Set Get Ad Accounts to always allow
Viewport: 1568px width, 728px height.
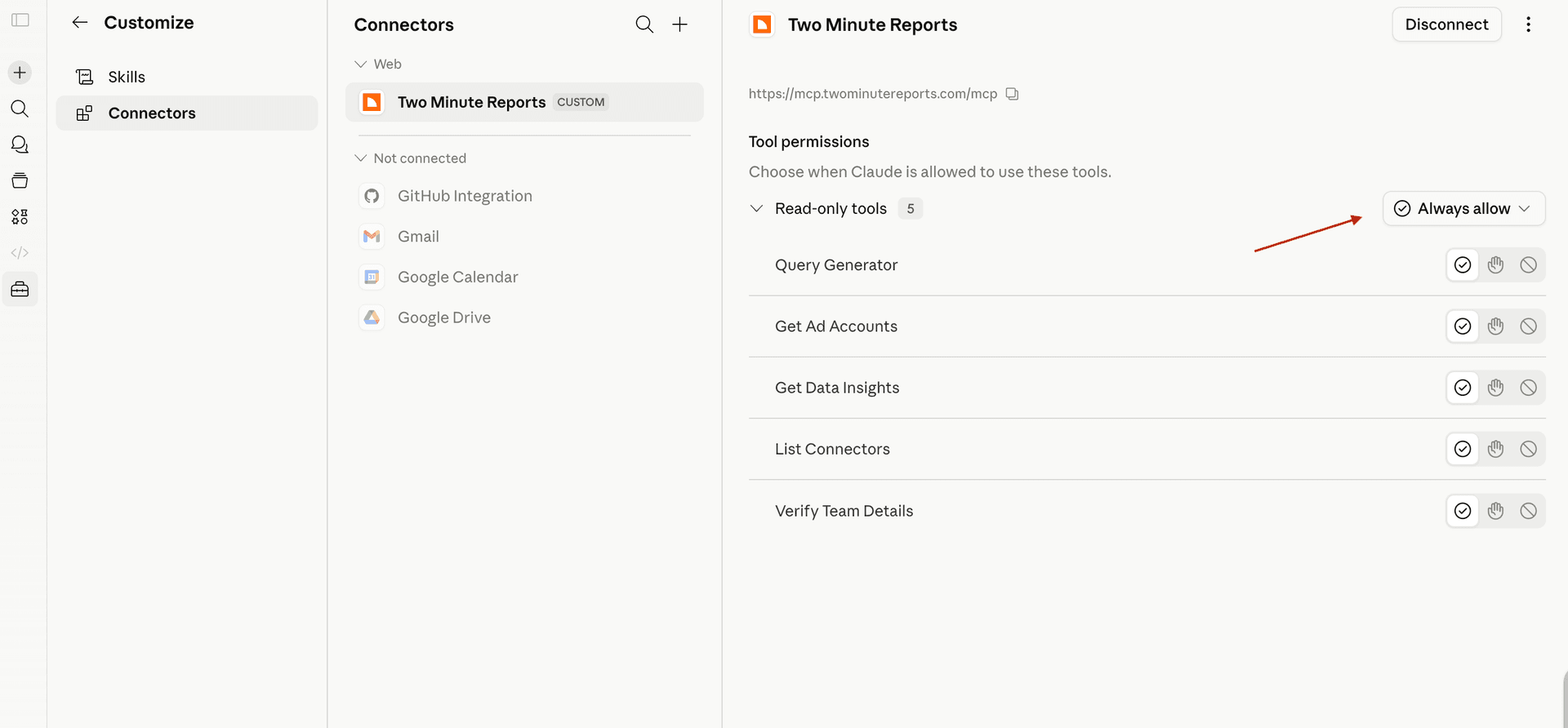[x=1463, y=326]
